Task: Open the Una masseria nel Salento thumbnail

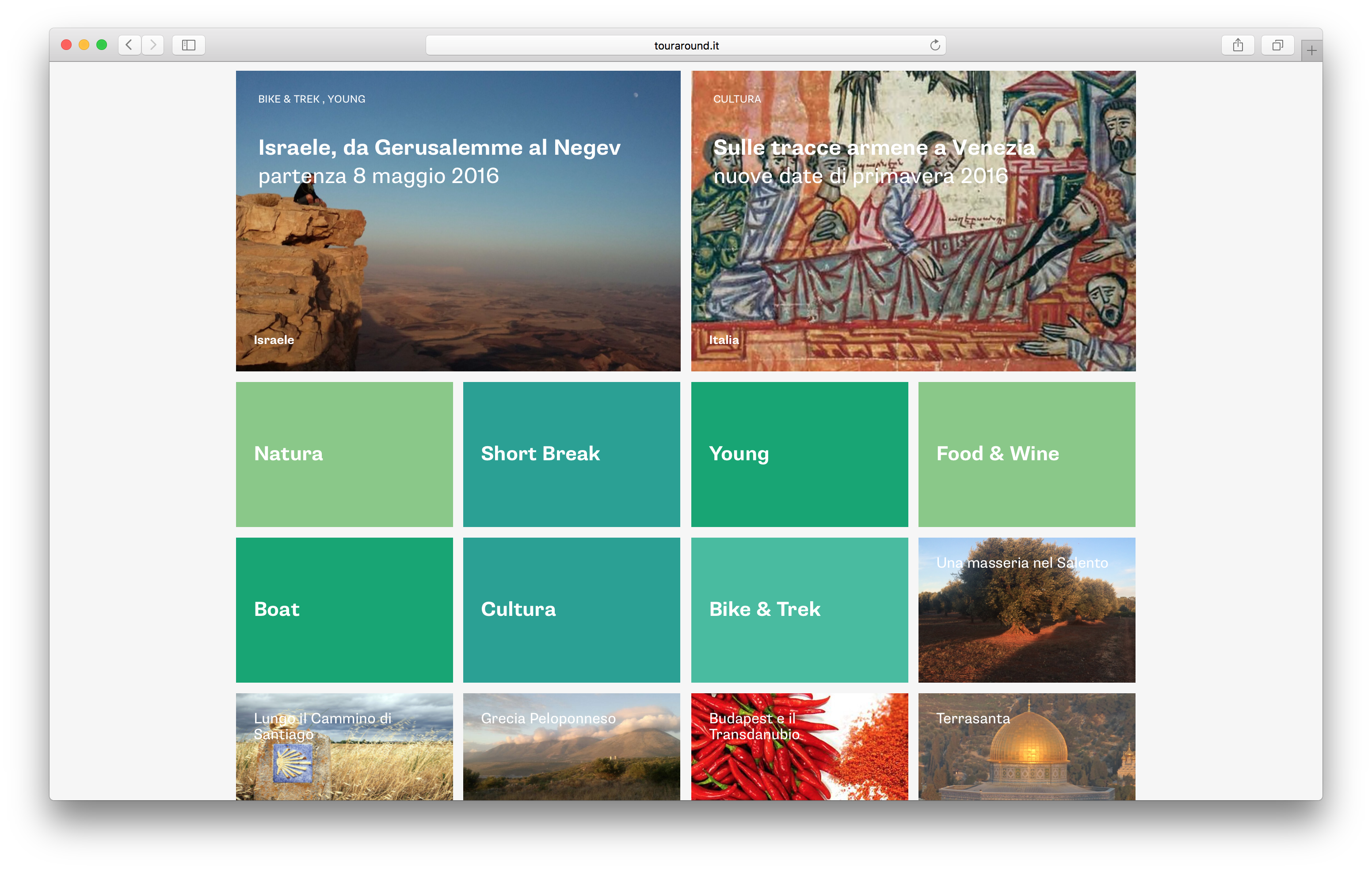Action: pyautogui.click(x=1027, y=610)
